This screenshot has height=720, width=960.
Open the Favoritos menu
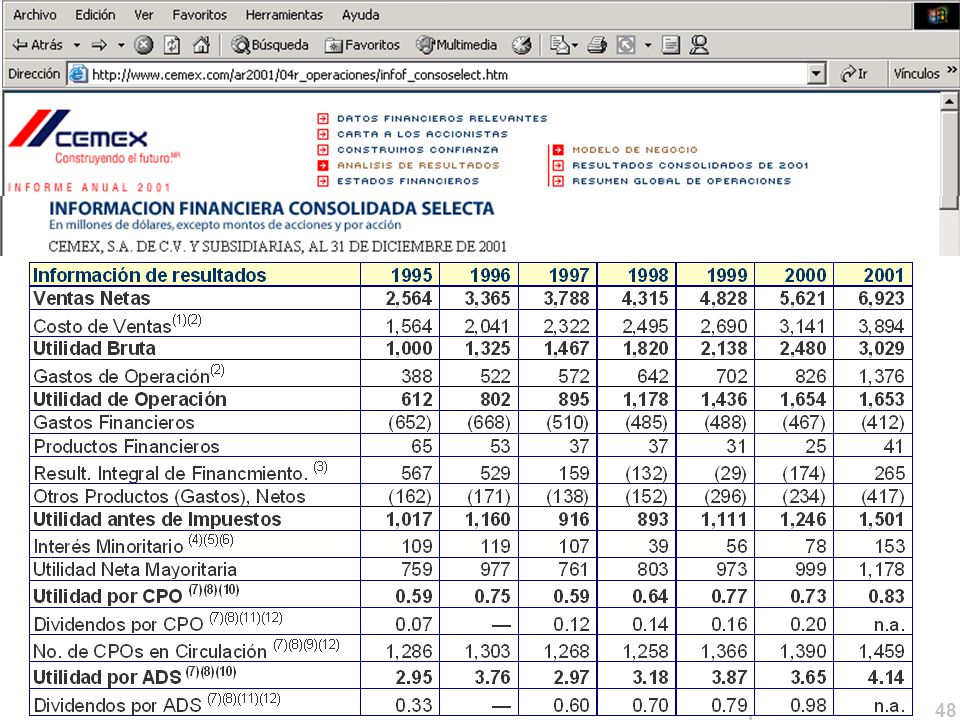point(200,15)
